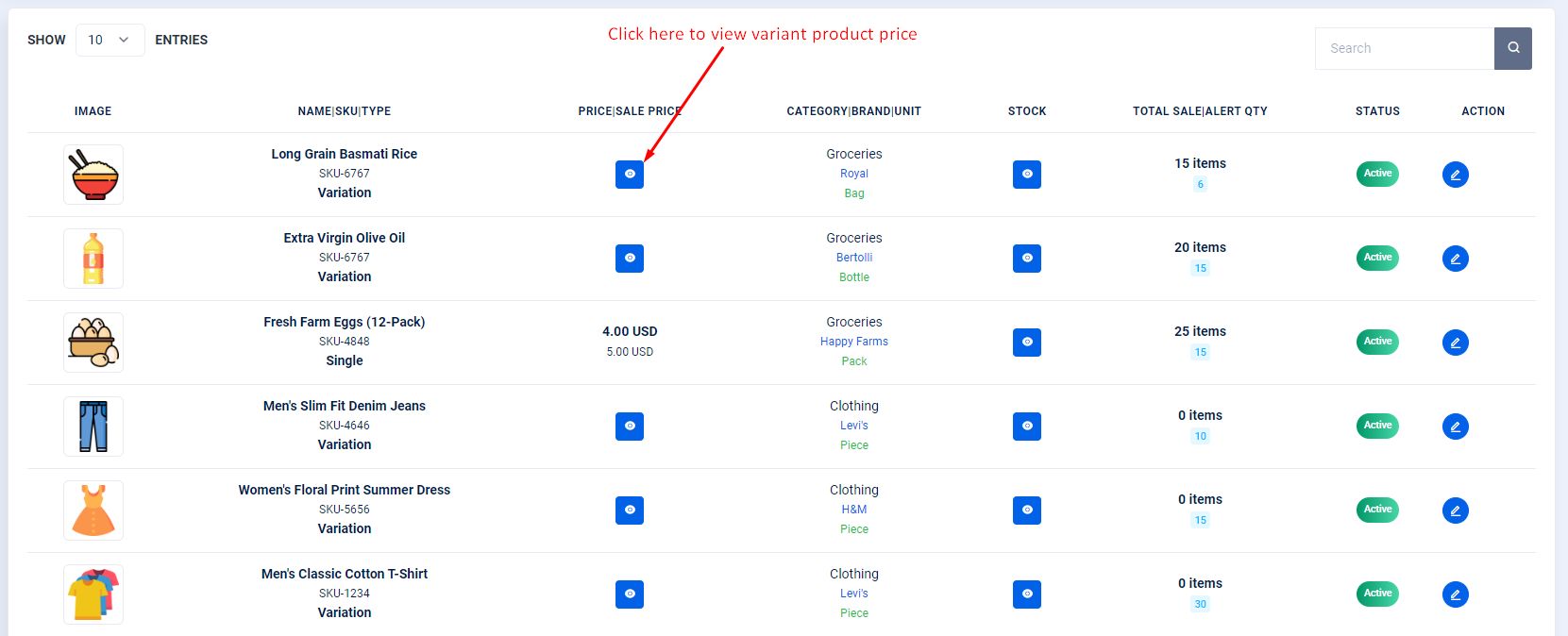Focus the Search input field

point(1405,48)
